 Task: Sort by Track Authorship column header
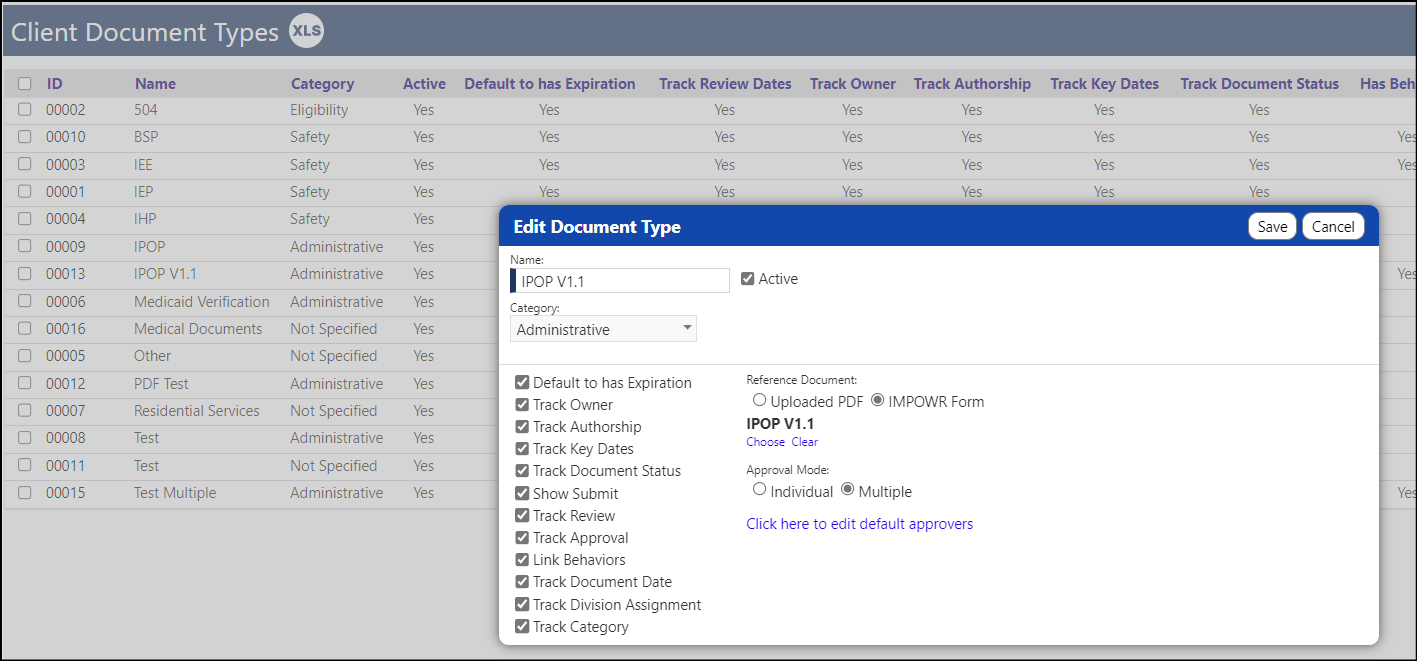tap(972, 84)
